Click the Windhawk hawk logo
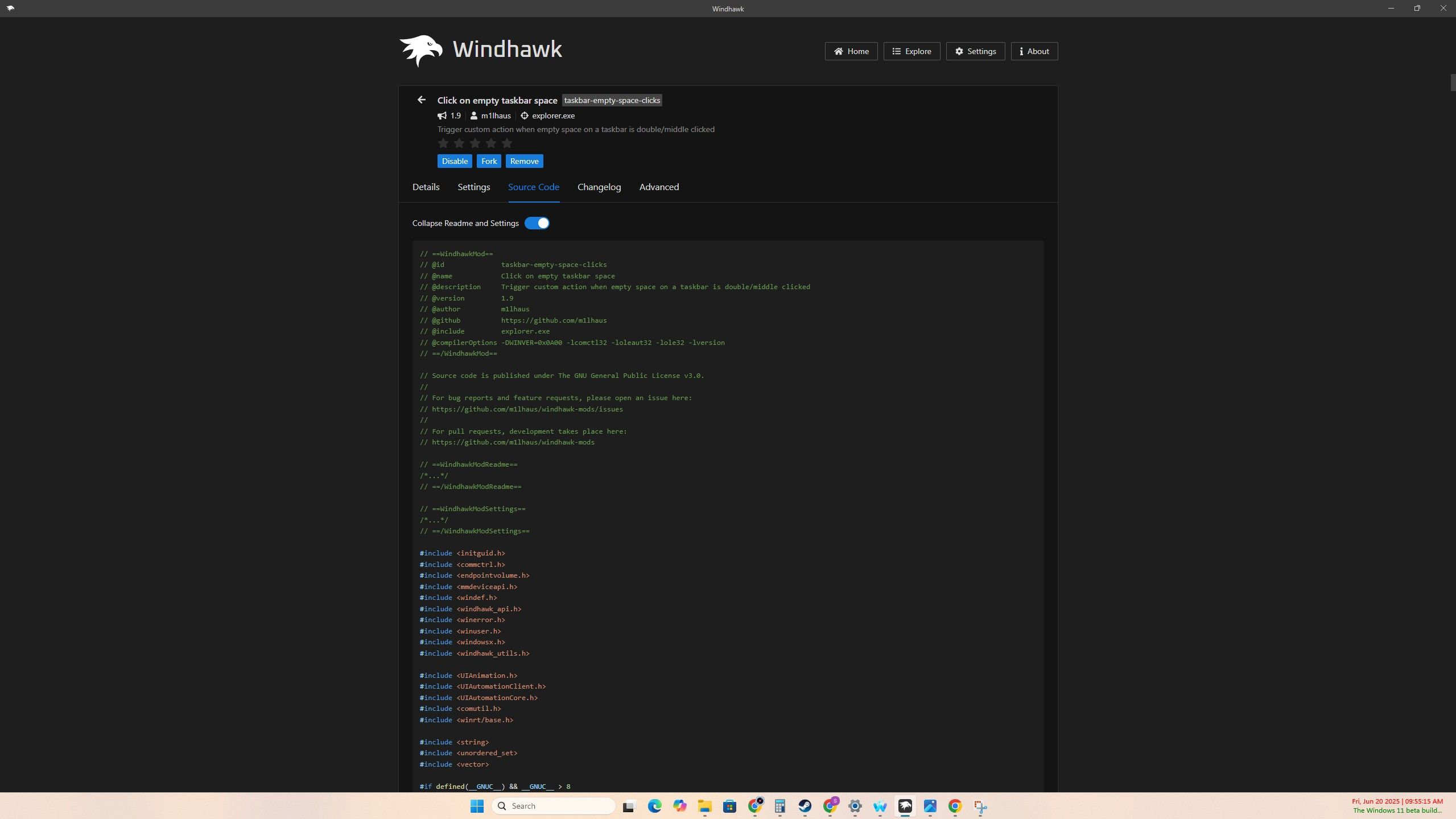 420,51
